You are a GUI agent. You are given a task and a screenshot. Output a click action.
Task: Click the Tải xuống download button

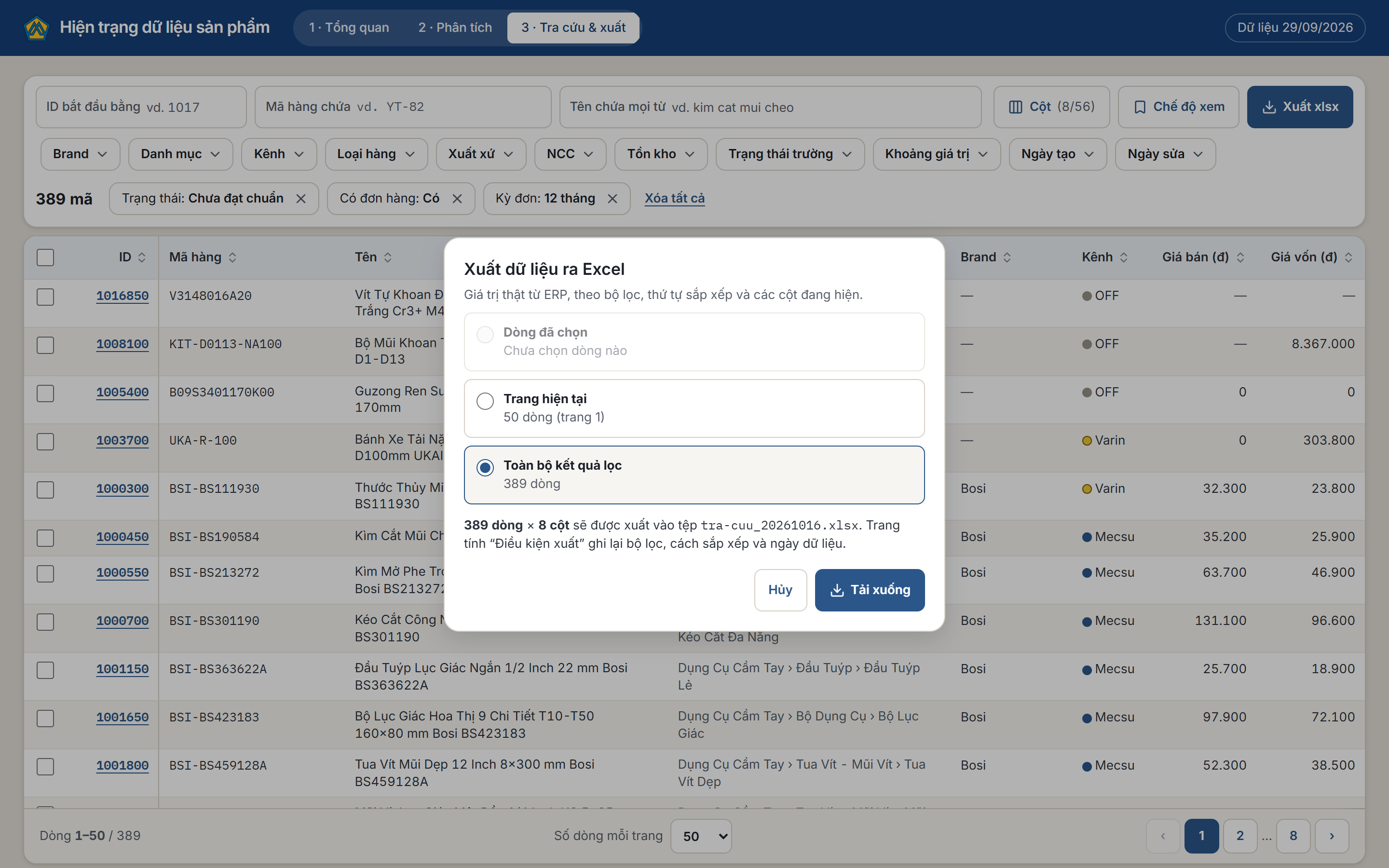pos(870,590)
